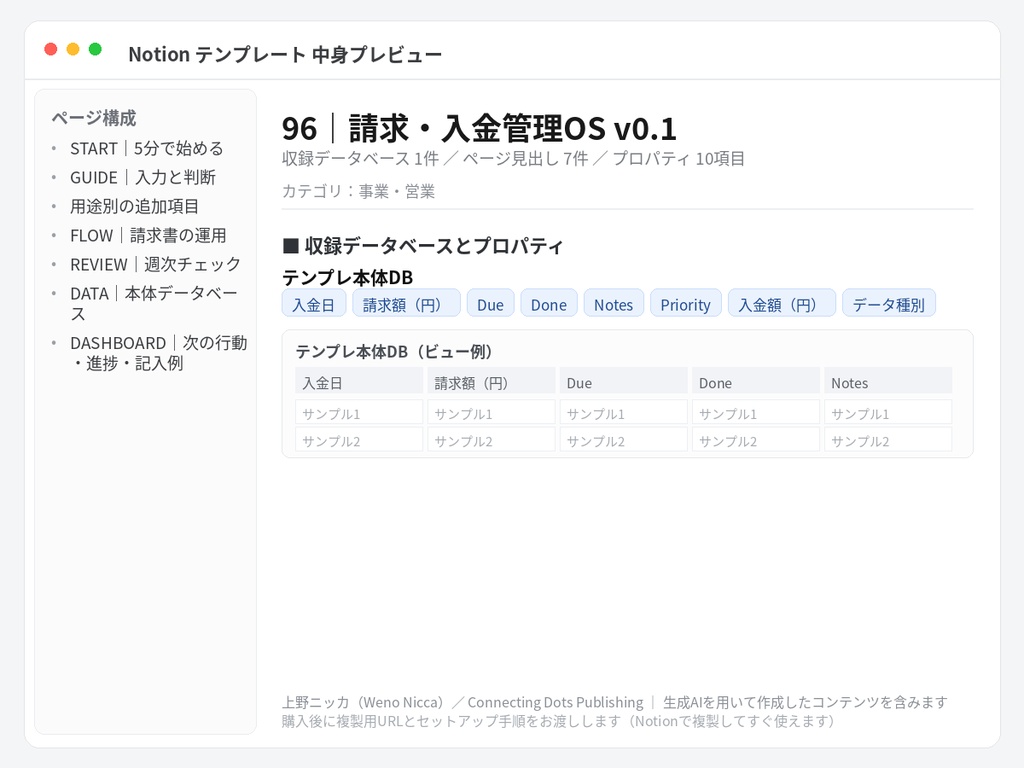Select the Done property tag
Viewport: 1024px width, 768px height.
(549, 303)
